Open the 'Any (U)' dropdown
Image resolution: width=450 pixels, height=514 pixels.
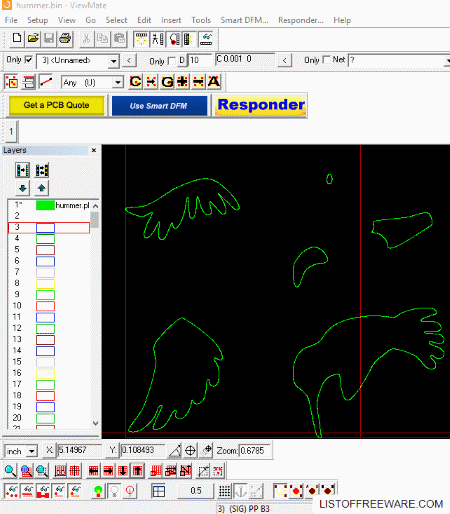(x=118, y=82)
